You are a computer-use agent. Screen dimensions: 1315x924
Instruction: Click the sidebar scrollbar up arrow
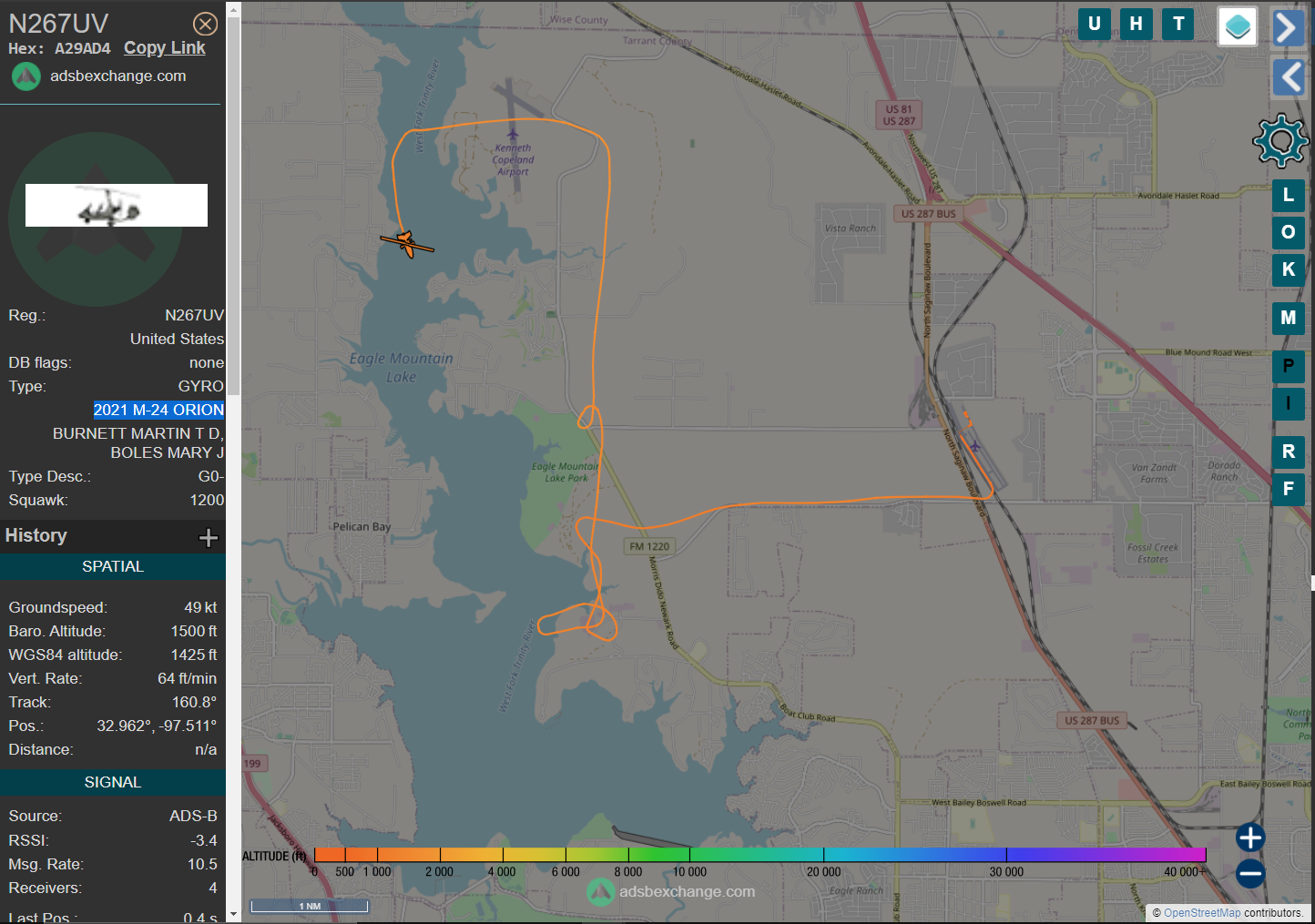(233, 9)
